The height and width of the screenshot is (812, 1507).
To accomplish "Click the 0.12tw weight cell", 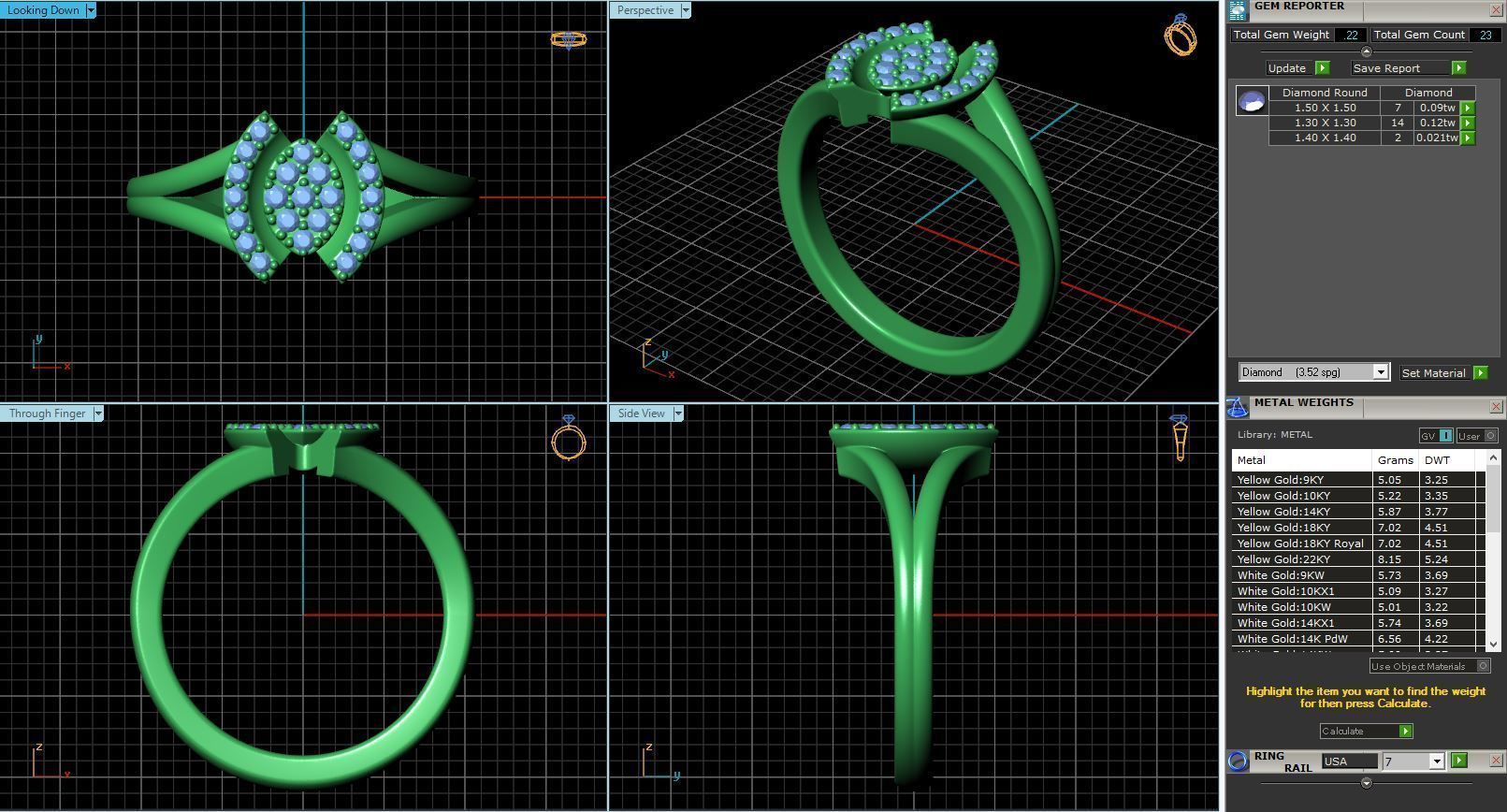I will [x=1437, y=123].
